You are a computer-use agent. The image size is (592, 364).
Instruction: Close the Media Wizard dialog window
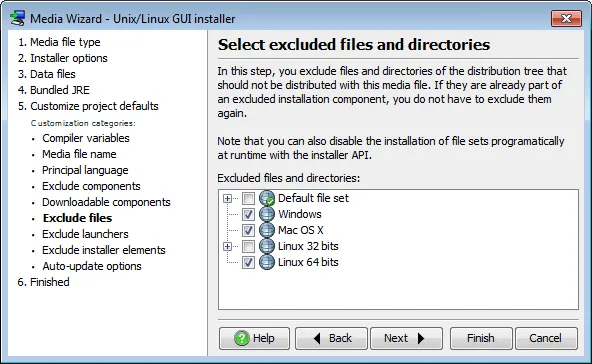coord(566,19)
